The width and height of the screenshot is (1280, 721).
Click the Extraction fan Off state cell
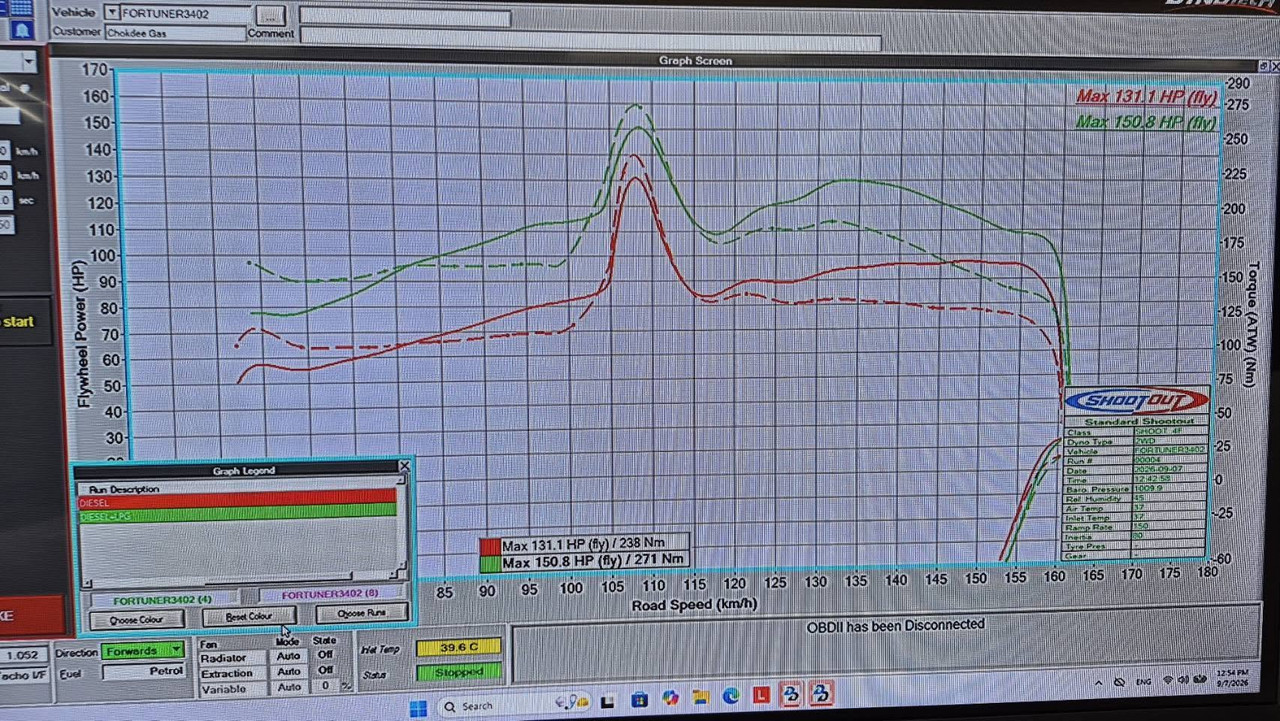click(x=325, y=670)
